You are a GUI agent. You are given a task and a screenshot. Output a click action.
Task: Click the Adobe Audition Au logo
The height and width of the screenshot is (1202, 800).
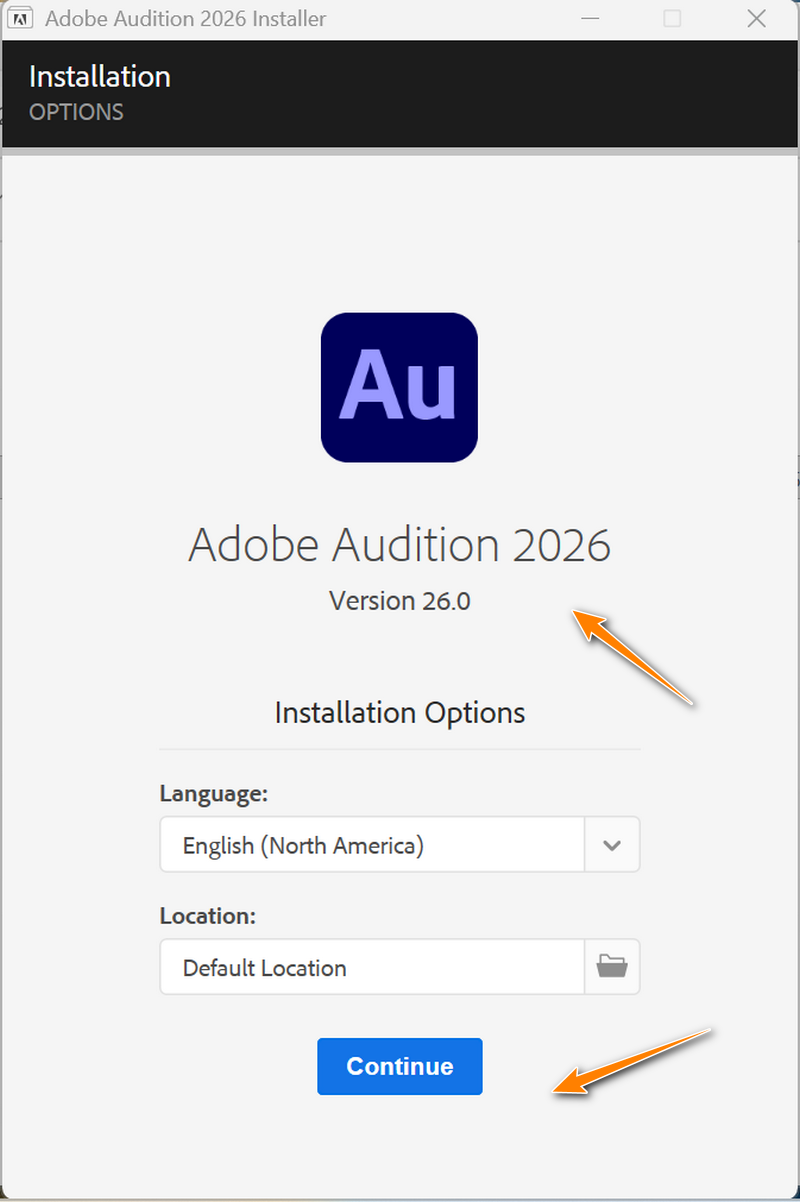pos(399,387)
